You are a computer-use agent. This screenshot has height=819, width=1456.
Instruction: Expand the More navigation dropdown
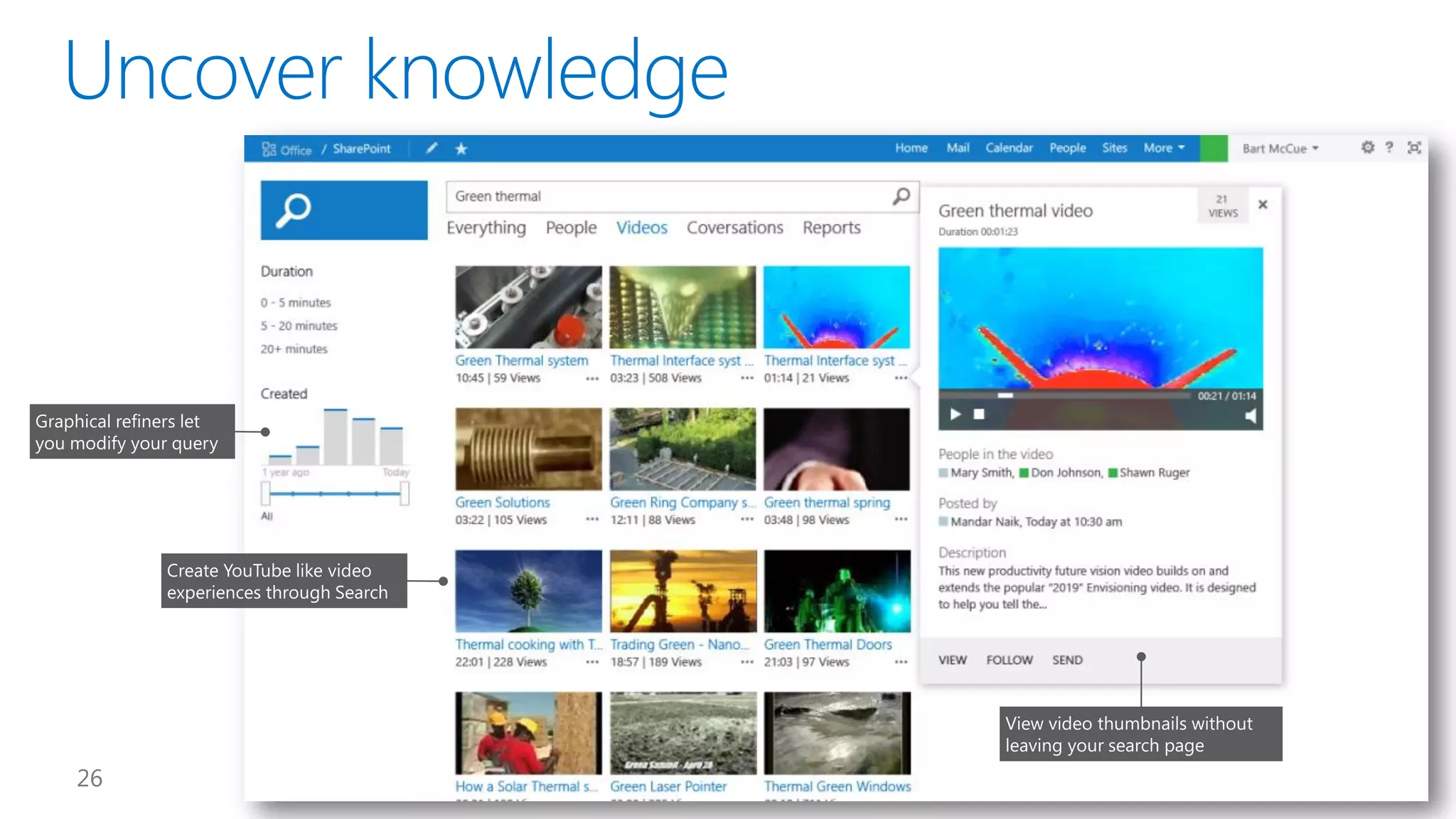pos(1164,148)
